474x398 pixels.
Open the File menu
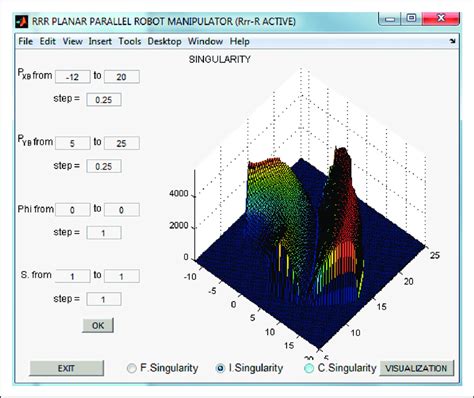click(x=26, y=41)
